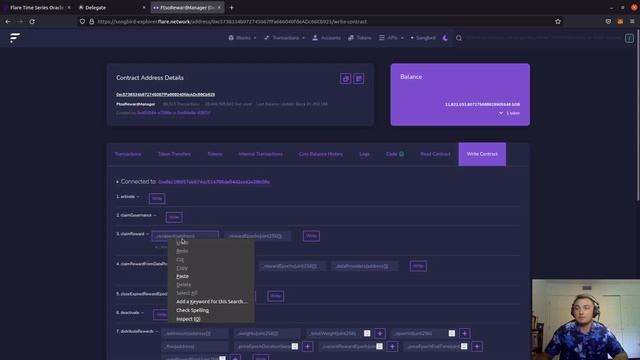Open the Songbird network dropdown
Screen dimensions: 640x360
click(423, 38)
